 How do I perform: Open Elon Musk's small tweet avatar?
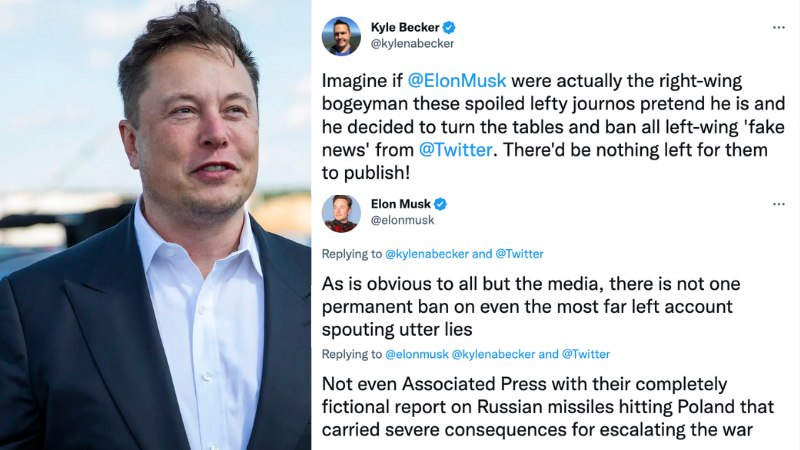point(341,213)
